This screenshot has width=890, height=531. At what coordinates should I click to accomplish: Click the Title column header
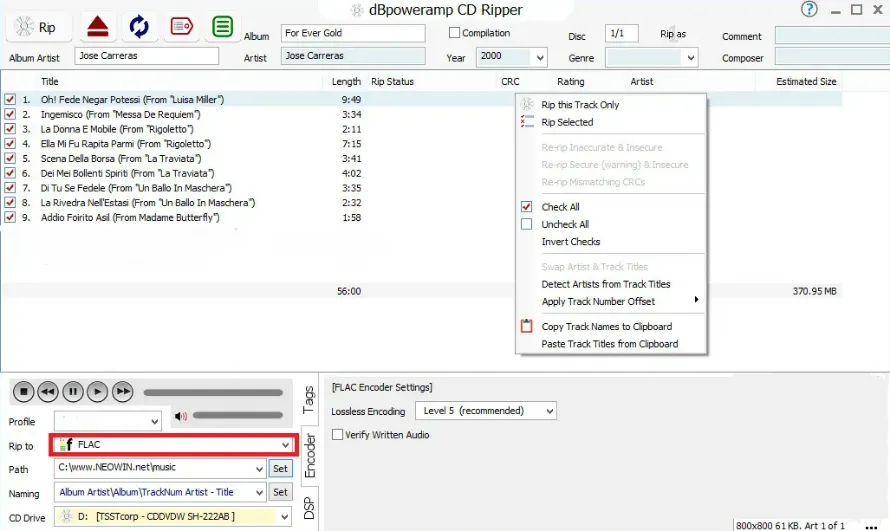pyautogui.click(x=49, y=82)
